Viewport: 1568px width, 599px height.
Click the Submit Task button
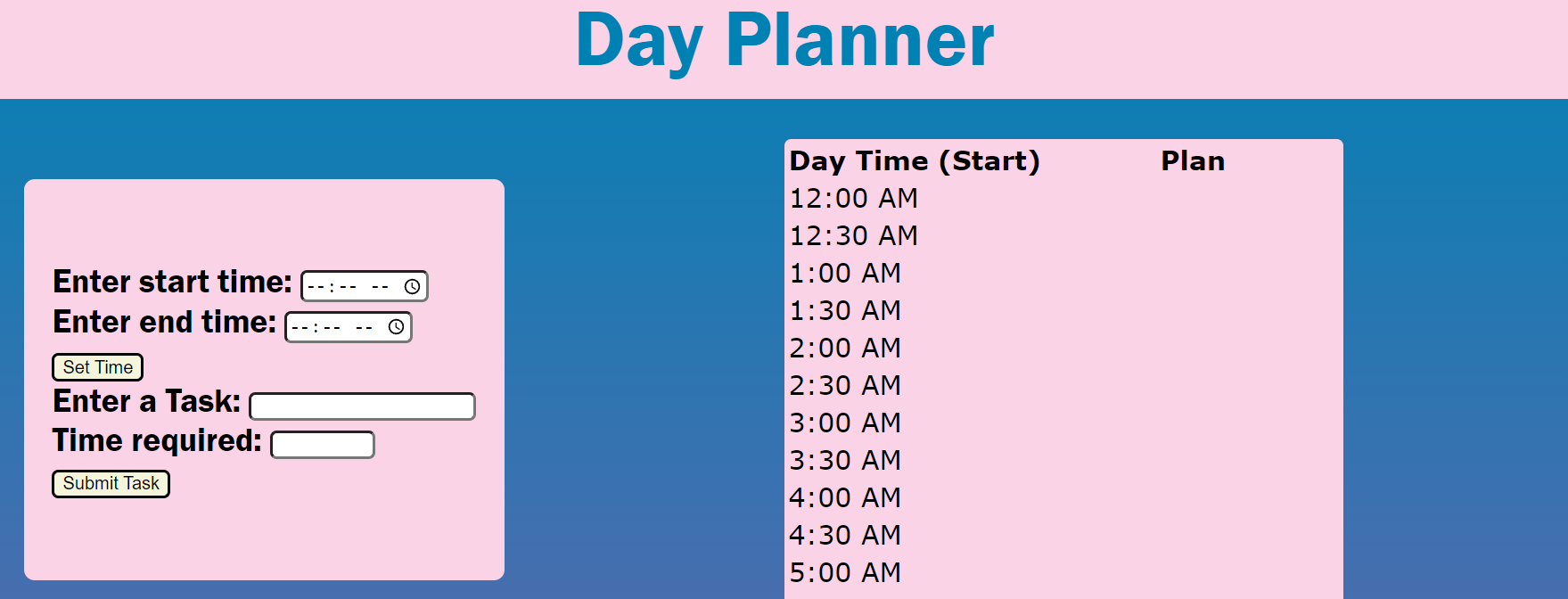110,483
